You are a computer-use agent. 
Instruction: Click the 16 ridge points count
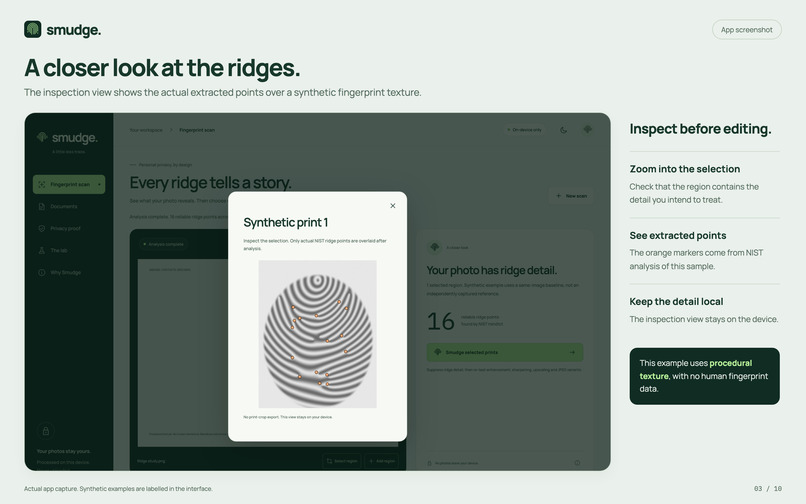pos(441,321)
